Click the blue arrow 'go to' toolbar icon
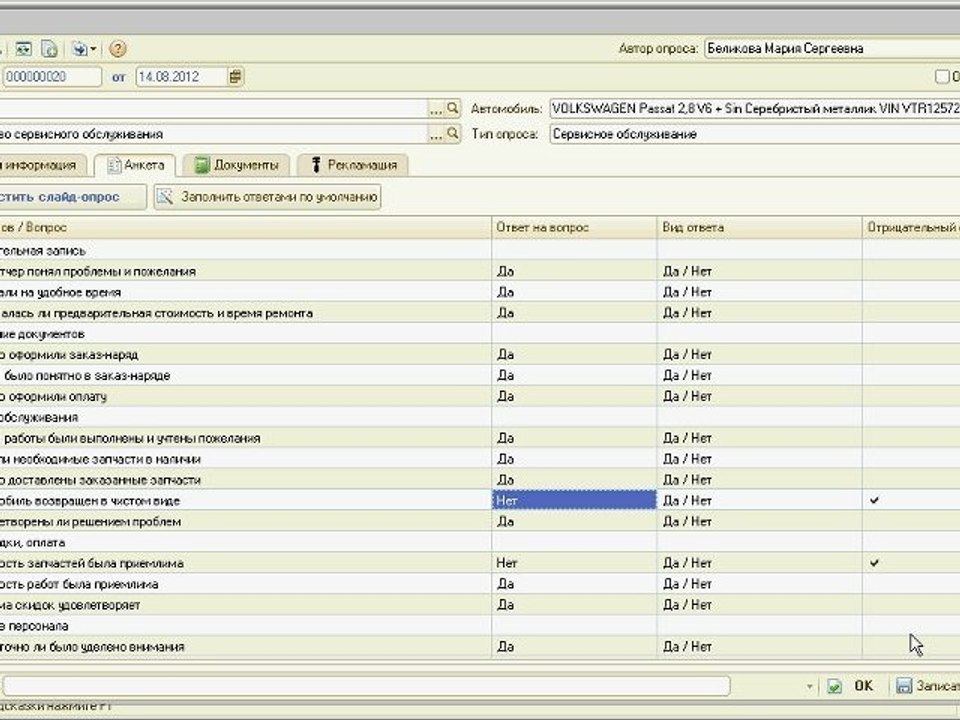 pos(79,48)
